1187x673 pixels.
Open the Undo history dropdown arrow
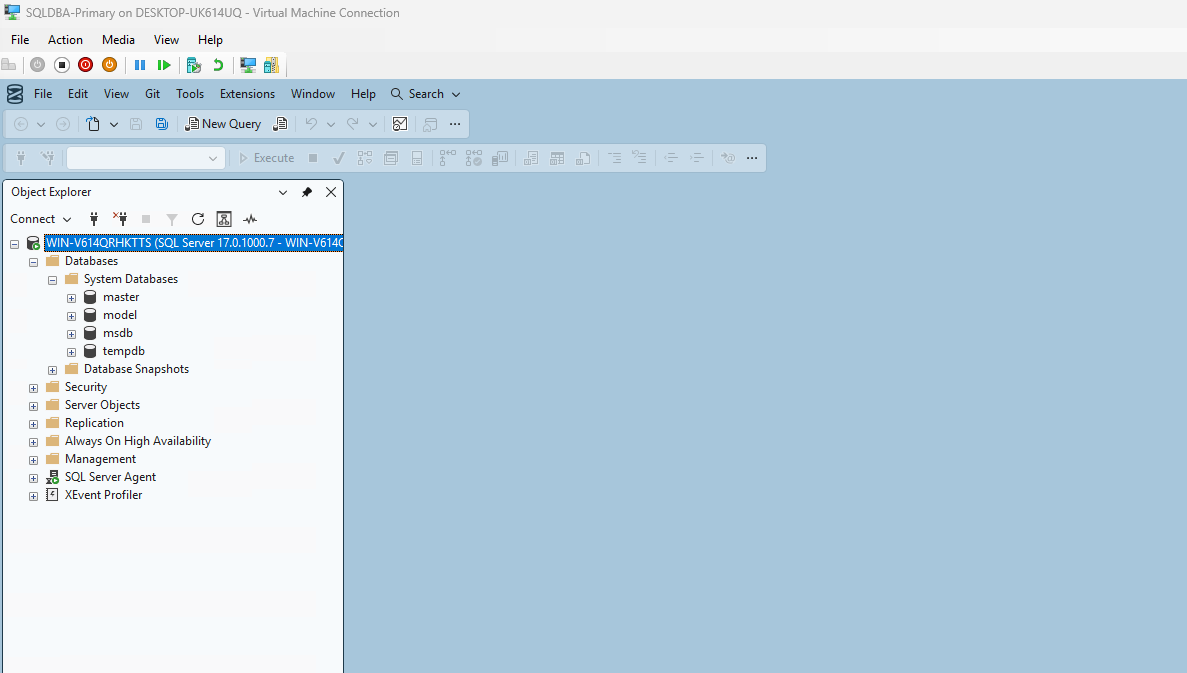(331, 124)
